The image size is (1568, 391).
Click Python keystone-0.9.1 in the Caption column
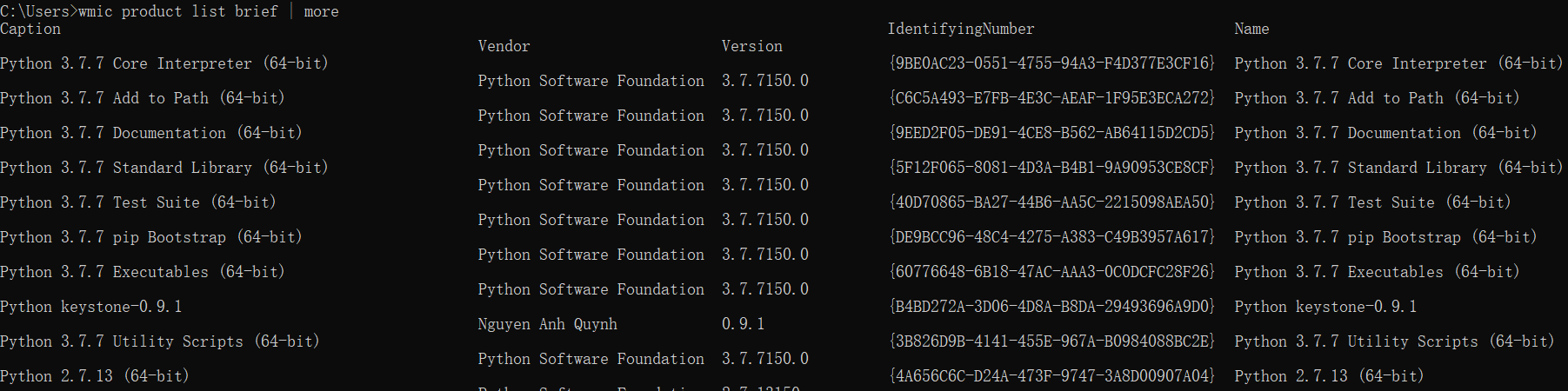pyautogui.click(x=91, y=307)
